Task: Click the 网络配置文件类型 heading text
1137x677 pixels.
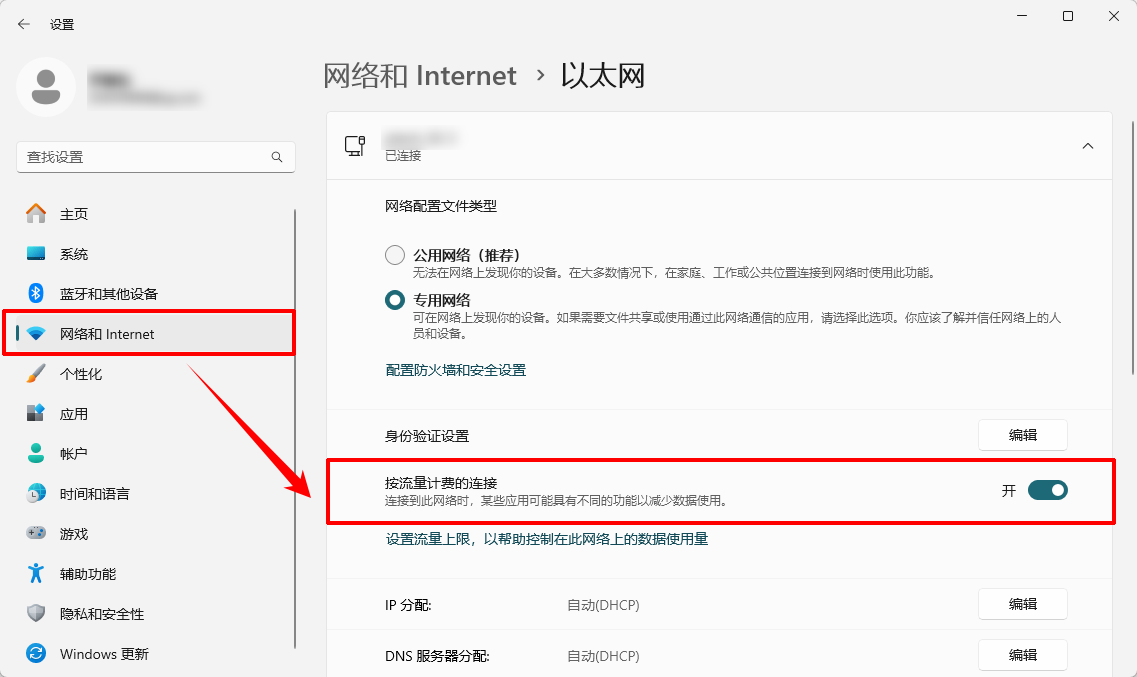Action: coord(441,207)
